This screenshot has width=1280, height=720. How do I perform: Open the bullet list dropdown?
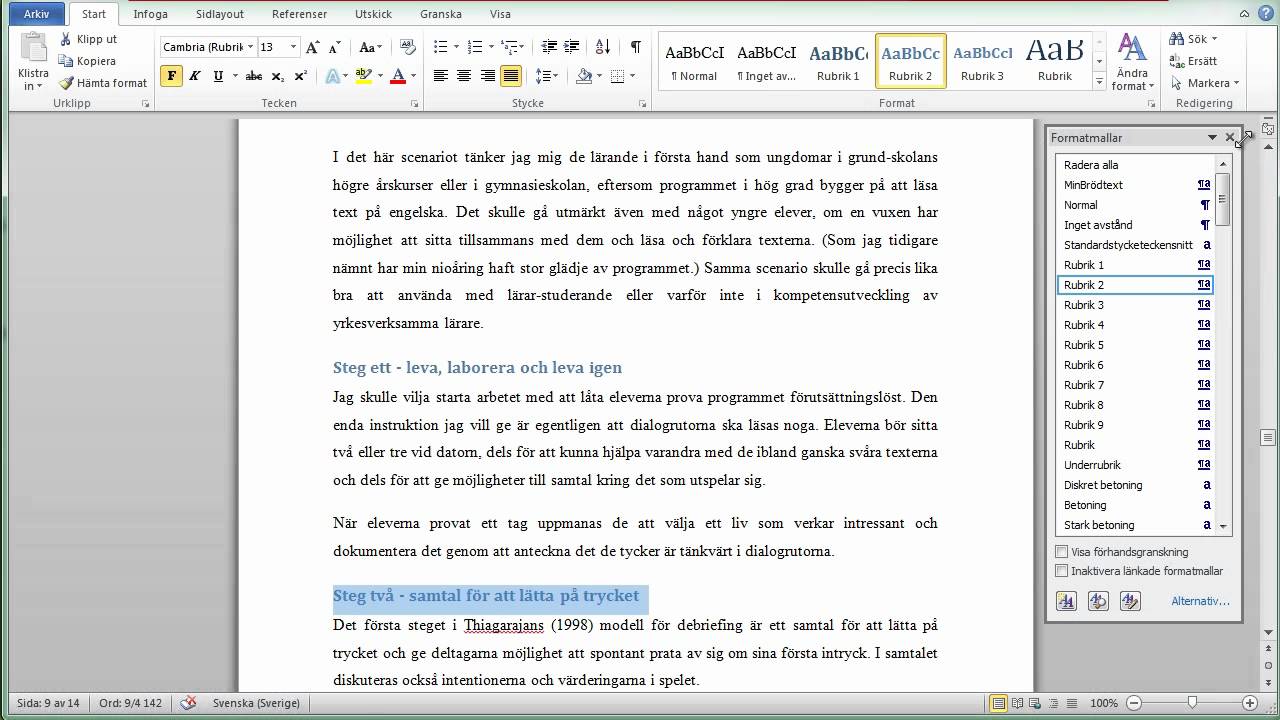pos(456,47)
